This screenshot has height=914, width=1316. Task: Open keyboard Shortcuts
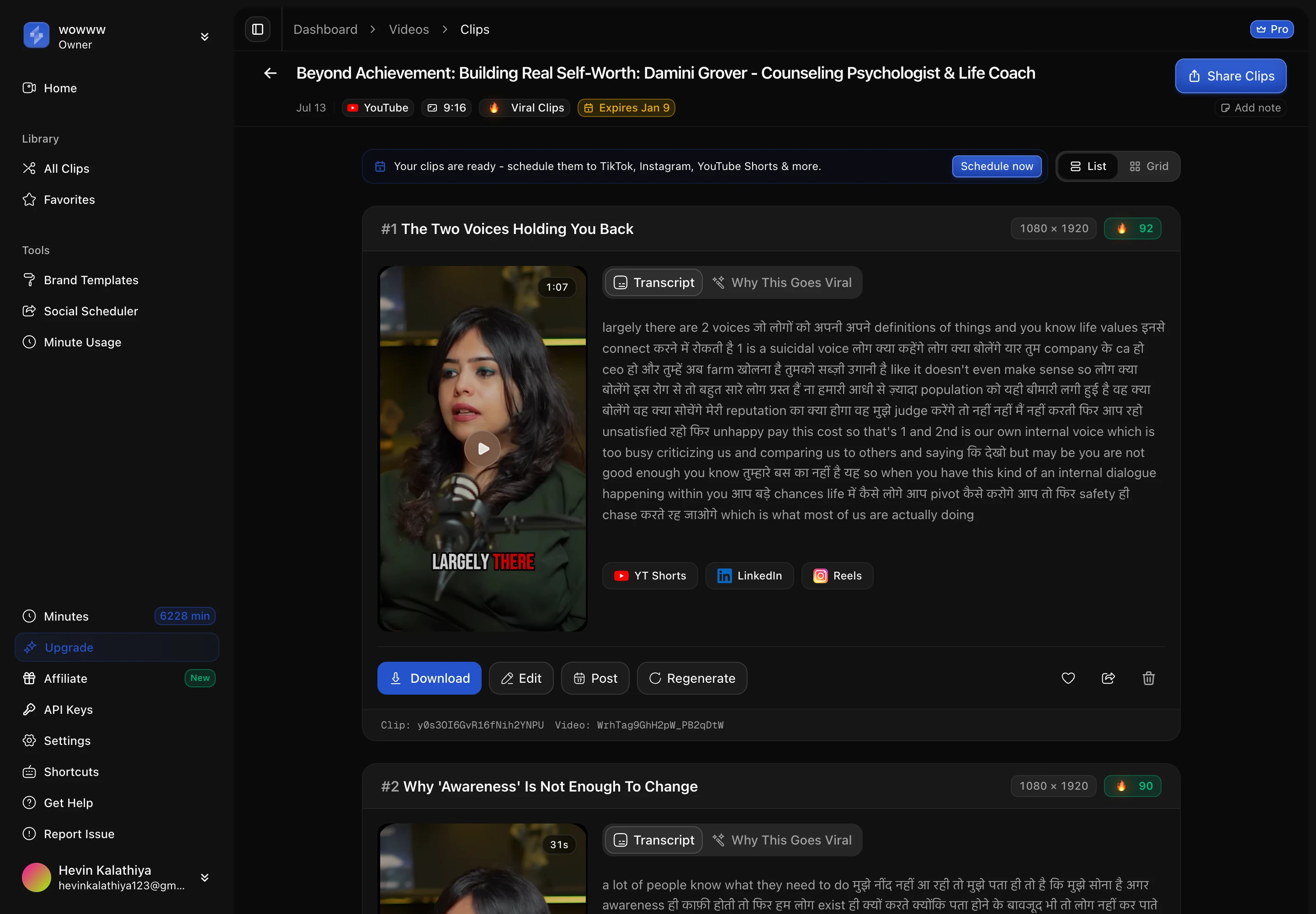click(117, 771)
